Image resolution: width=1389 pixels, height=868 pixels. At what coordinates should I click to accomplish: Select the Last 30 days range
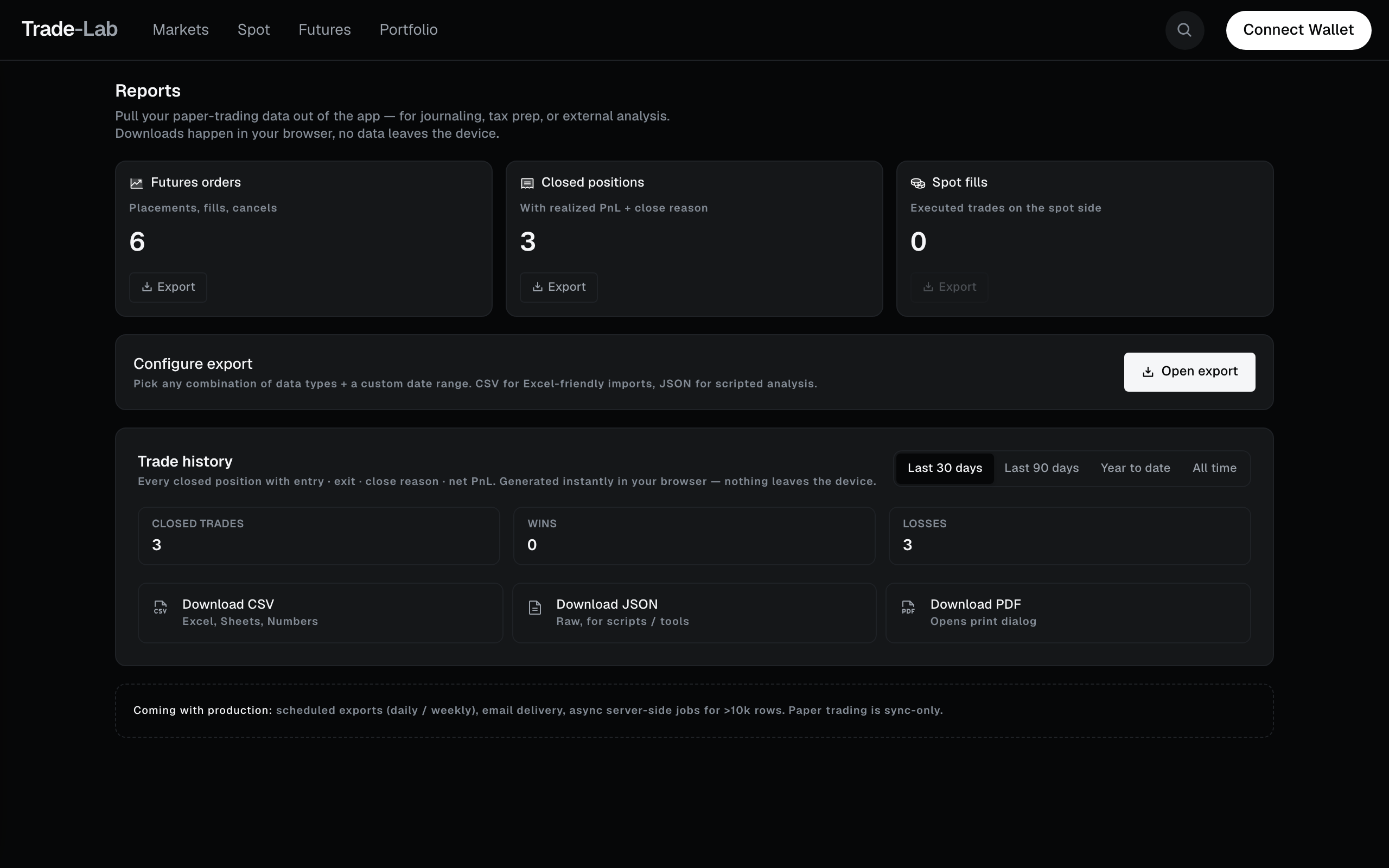coord(945,468)
